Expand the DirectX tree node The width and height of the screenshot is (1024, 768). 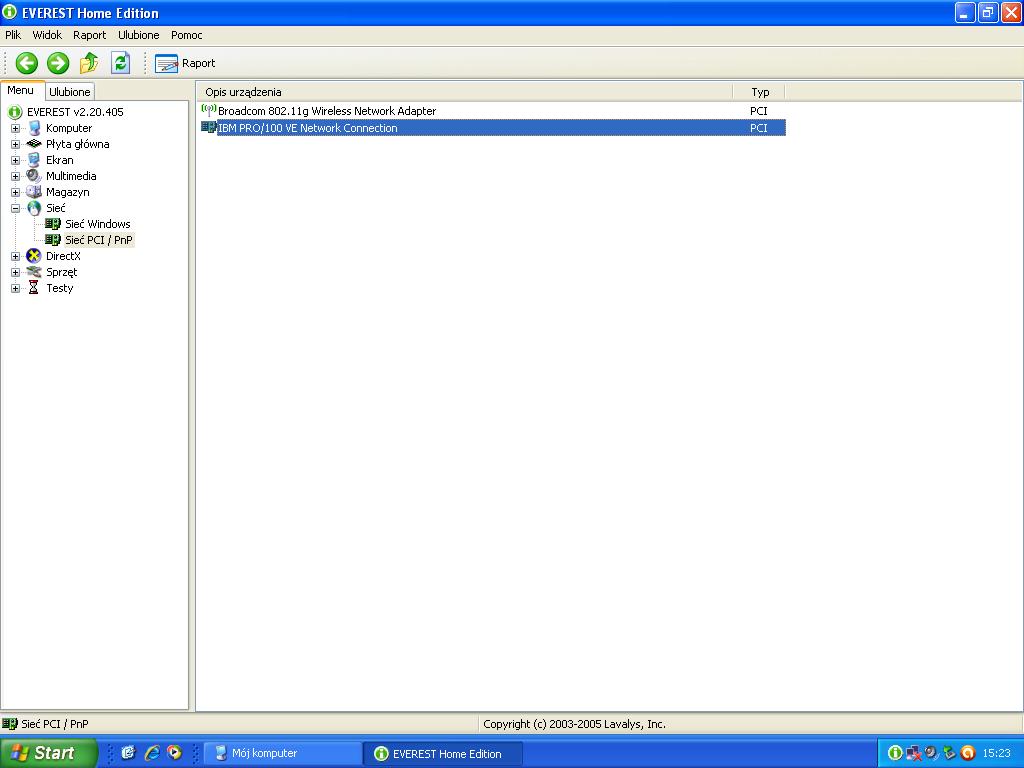[15, 257]
